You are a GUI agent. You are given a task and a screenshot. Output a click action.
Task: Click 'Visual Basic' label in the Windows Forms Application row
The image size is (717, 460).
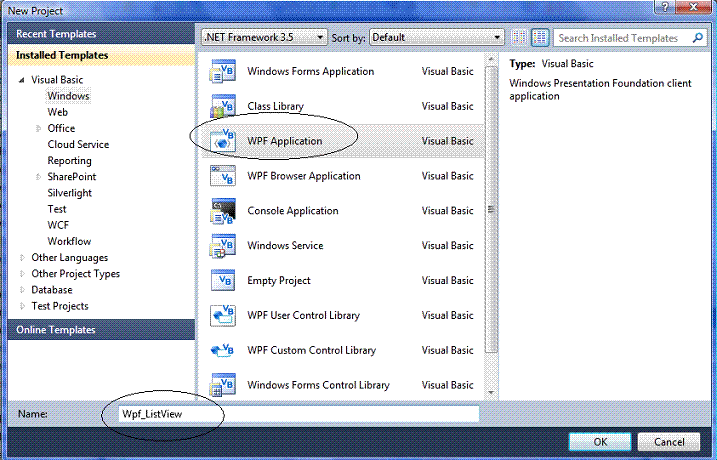447,71
